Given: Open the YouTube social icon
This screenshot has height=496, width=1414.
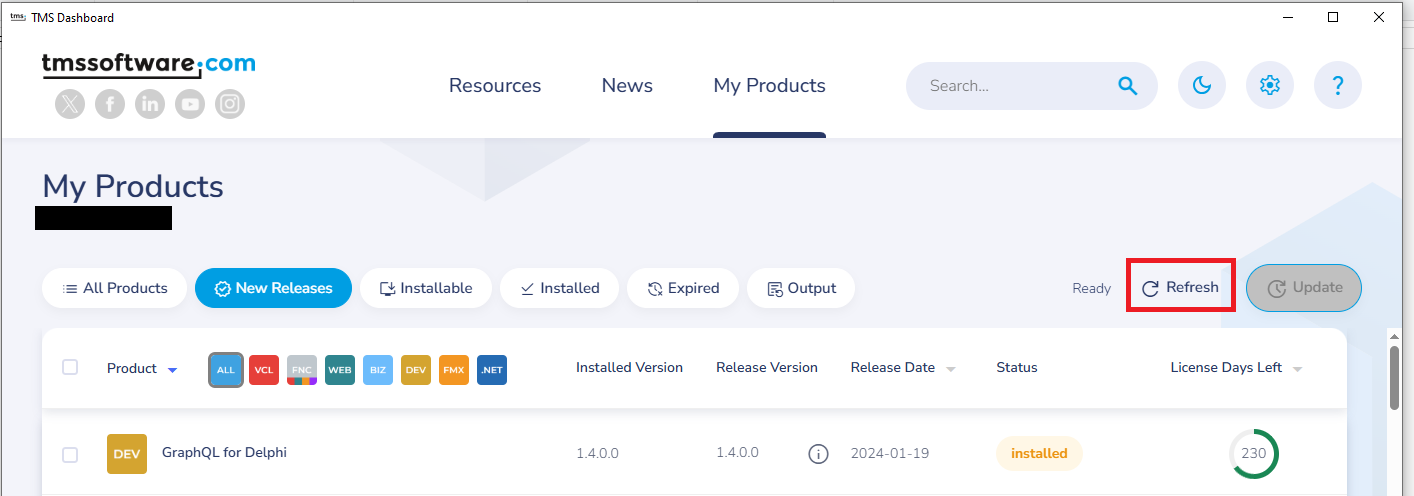Looking at the screenshot, I should 190,104.
